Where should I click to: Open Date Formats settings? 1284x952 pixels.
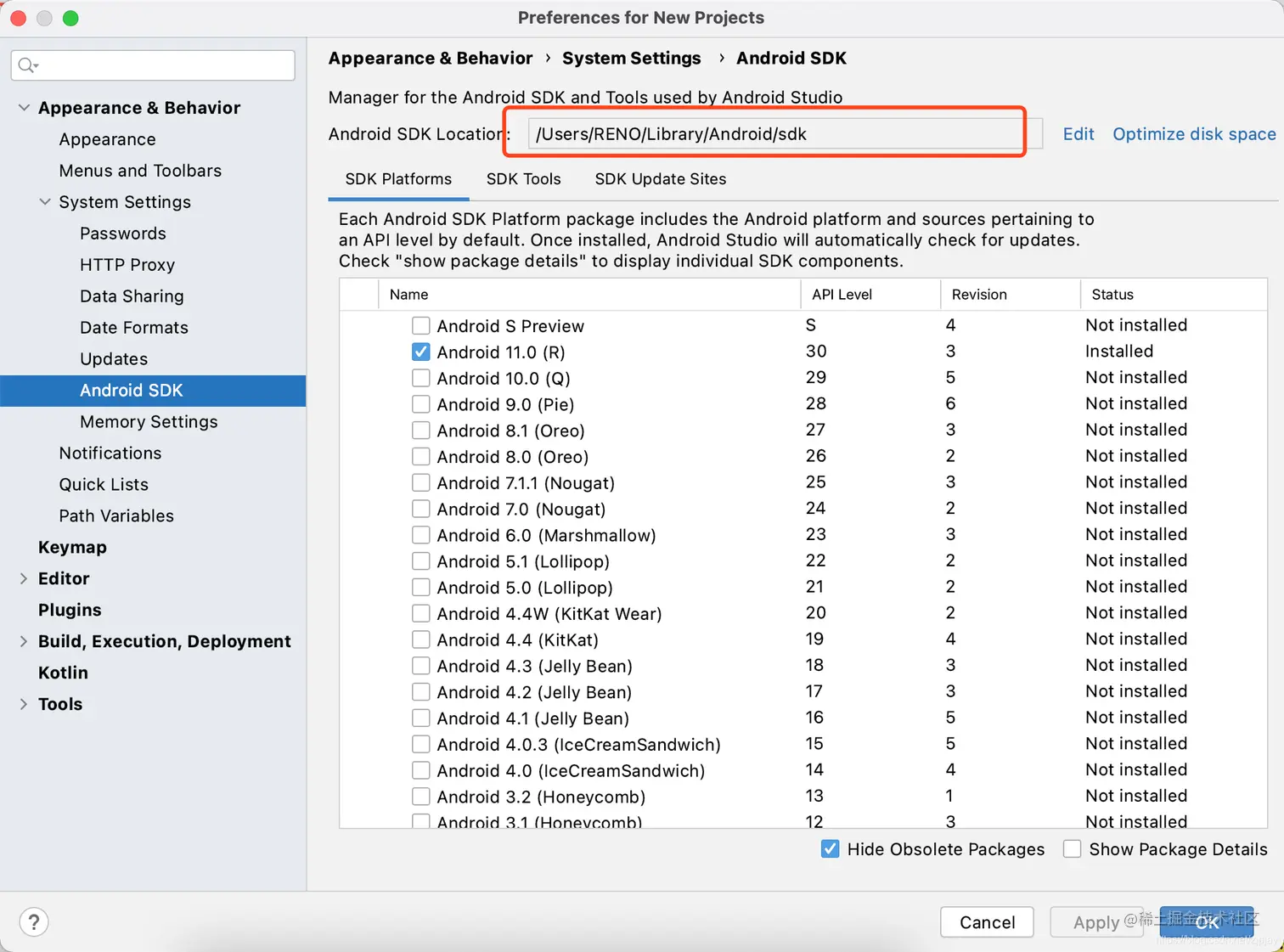coord(134,328)
